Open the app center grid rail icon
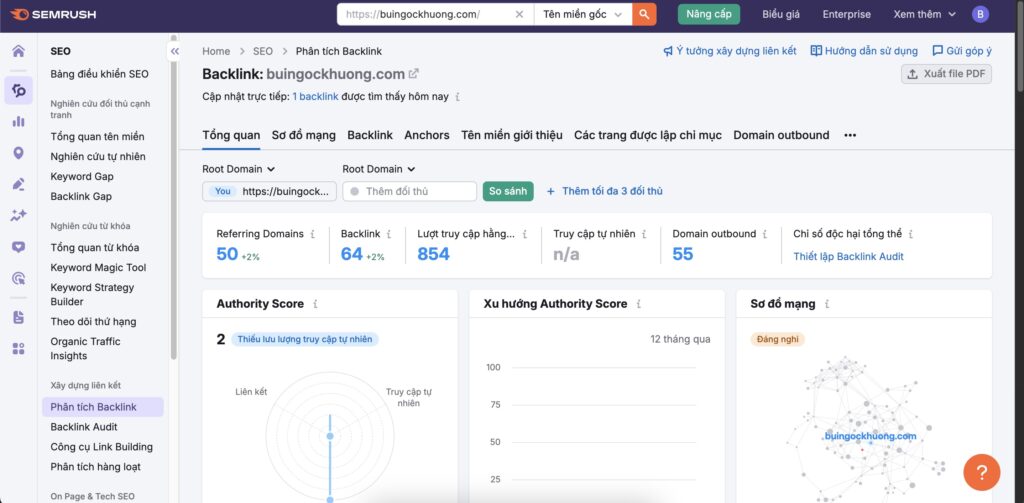The width and height of the screenshot is (1024, 503). pyautogui.click(x=18, y=349)
